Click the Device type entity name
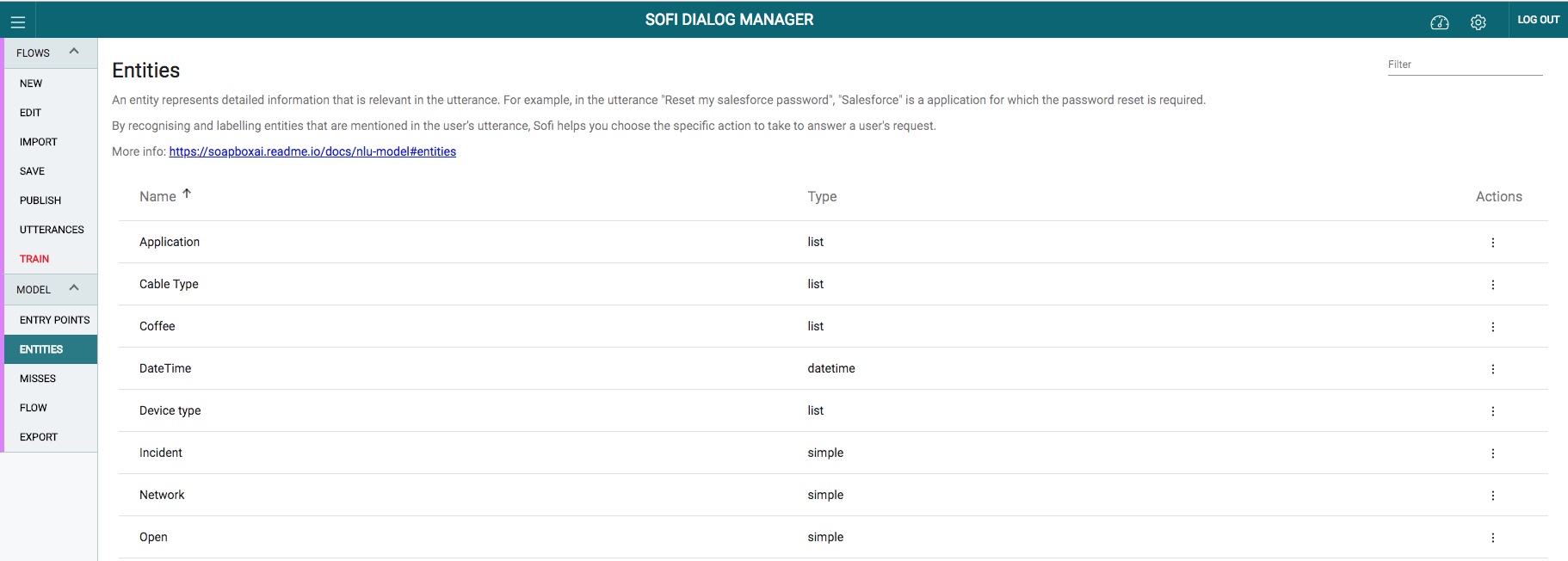The height and width of the screenshot is (561, 1568). coord(170,411)
